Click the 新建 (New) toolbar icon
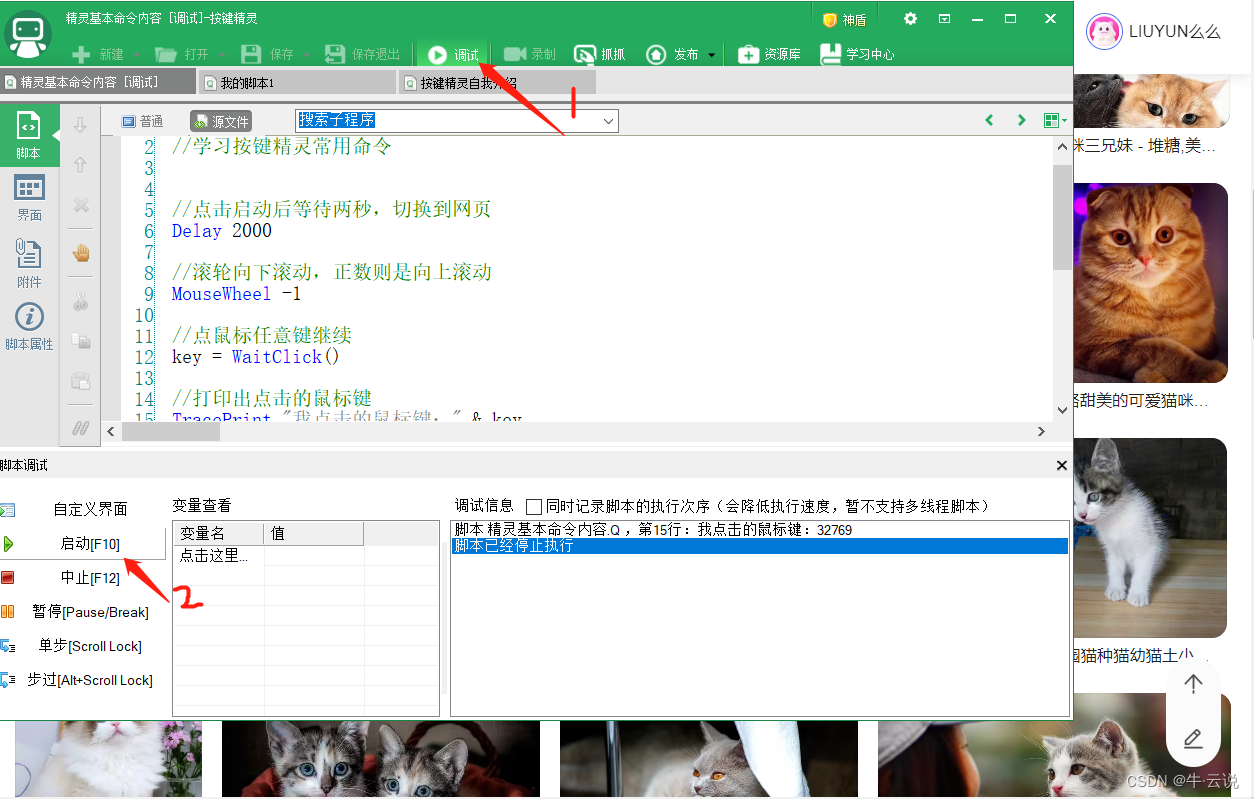 click(82, 55)
